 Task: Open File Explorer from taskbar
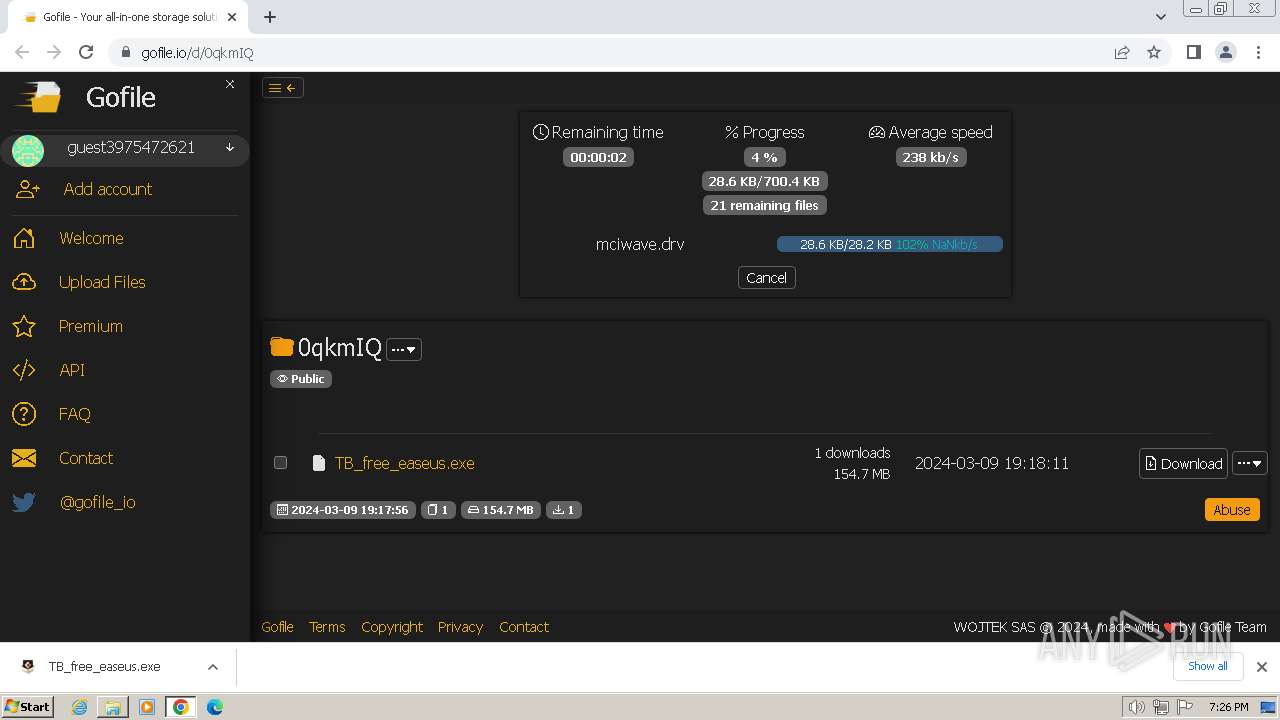[x=113, y=707]
